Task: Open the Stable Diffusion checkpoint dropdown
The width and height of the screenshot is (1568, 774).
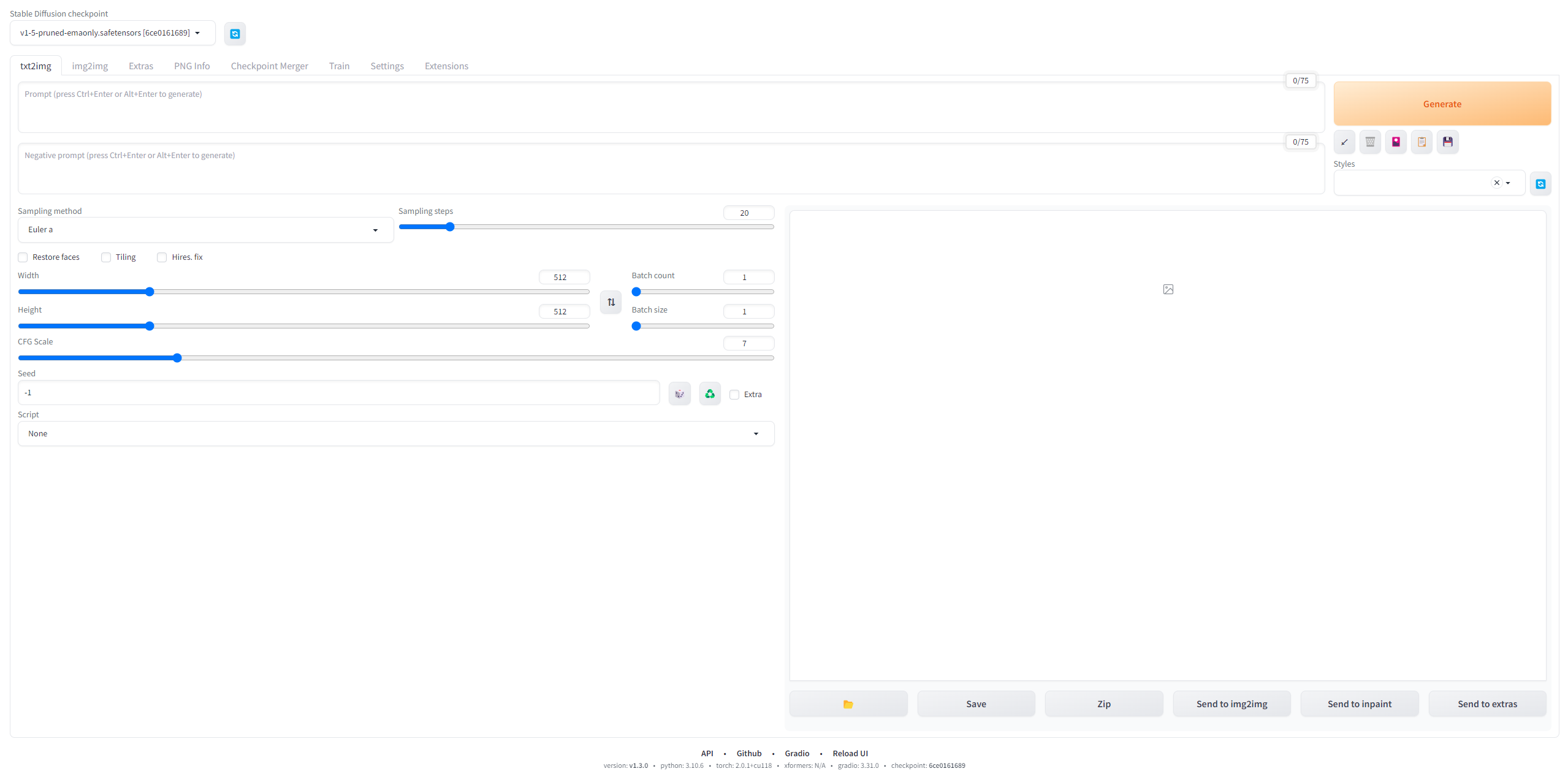Action: (x=112, y=33)
